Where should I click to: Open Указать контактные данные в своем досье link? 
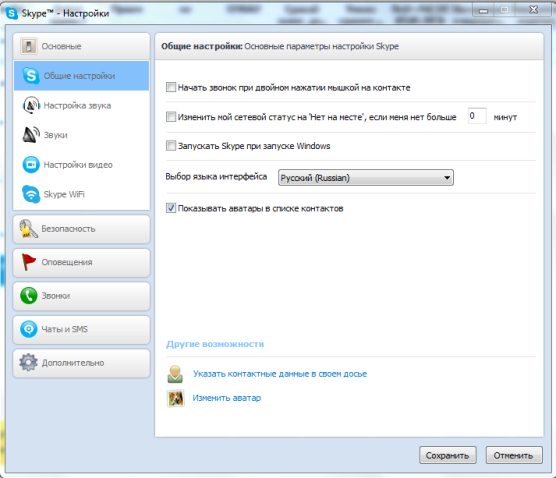(x=280, y=374)
